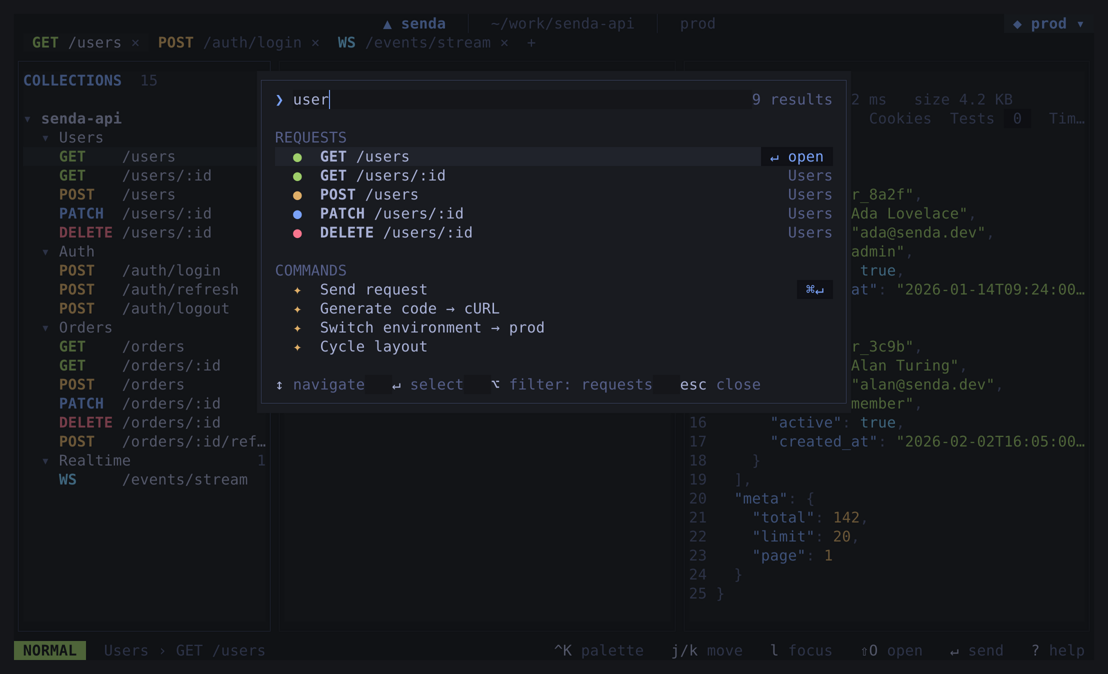The height and width of the screenshot is (674, 1108).
Task: Collapse the Realtime folder
Action: pos(45,461)
